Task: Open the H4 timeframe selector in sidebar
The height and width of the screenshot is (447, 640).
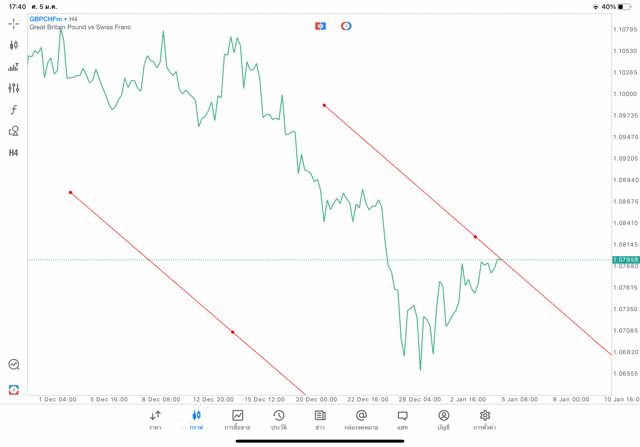Action: click(x=14, y=153)
